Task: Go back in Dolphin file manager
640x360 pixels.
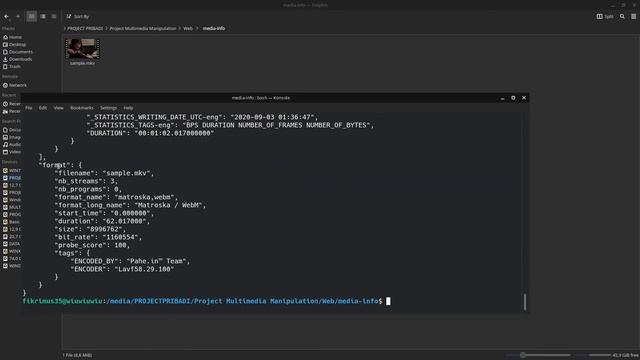Action: (7, 16)
